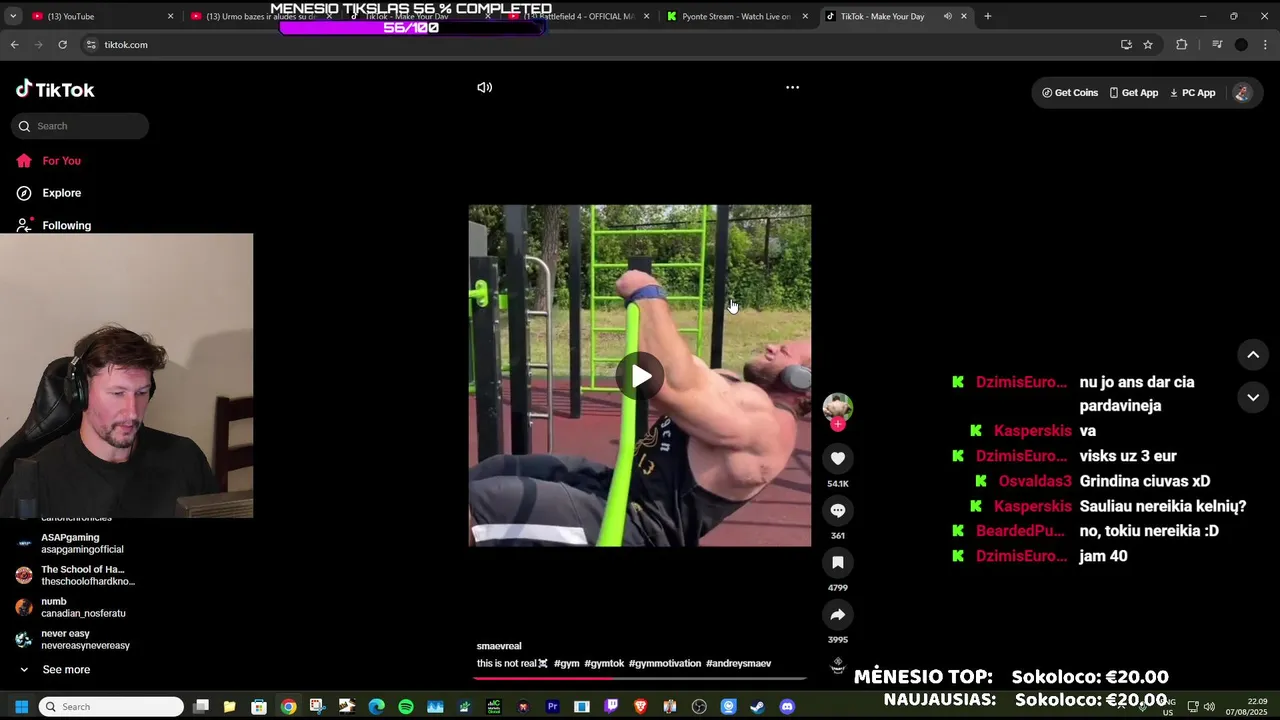
Task: Mute the video with the speaker icon
Action: pos(485,87)
